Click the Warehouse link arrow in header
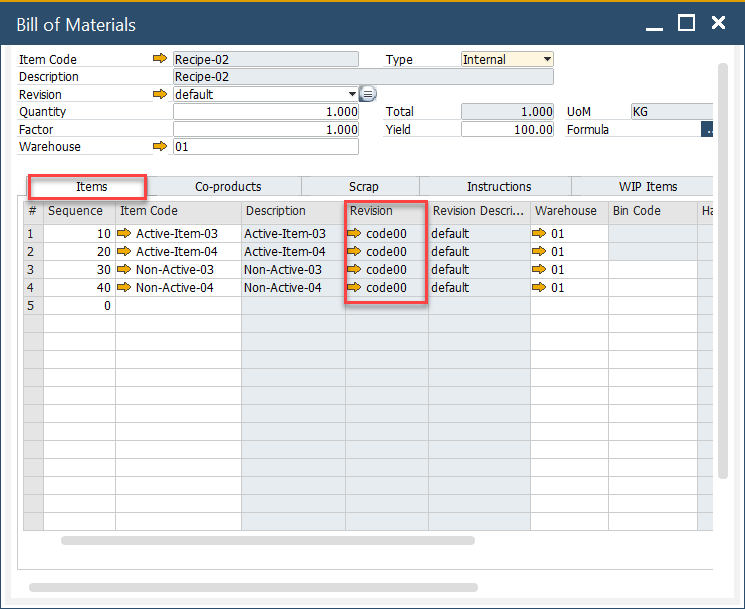745x609 pixels. coord(160,147)
